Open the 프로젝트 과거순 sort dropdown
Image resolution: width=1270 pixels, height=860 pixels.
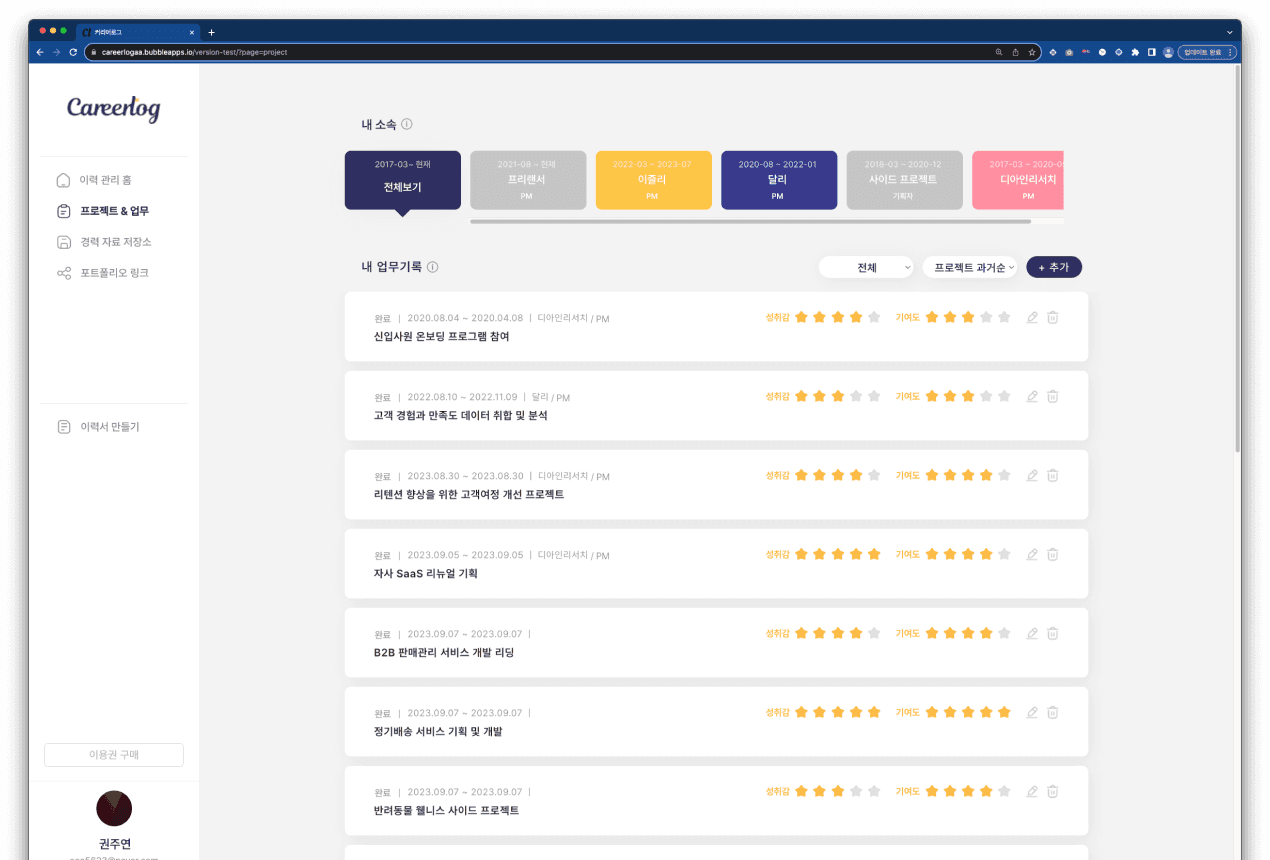(x=970, y=267)
